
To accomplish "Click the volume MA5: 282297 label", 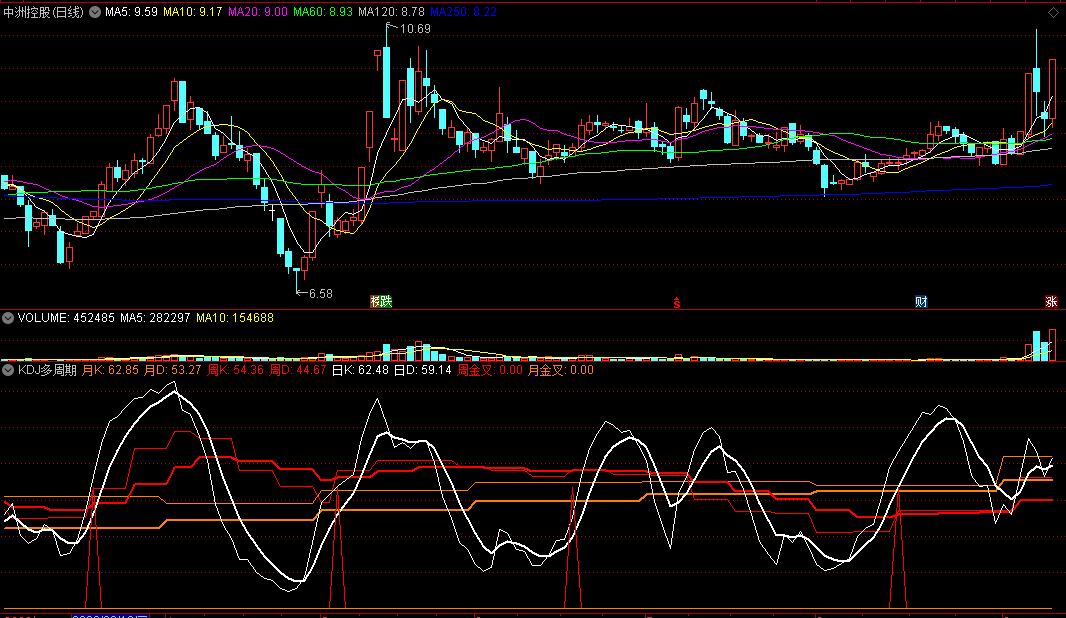I will 155,317.
